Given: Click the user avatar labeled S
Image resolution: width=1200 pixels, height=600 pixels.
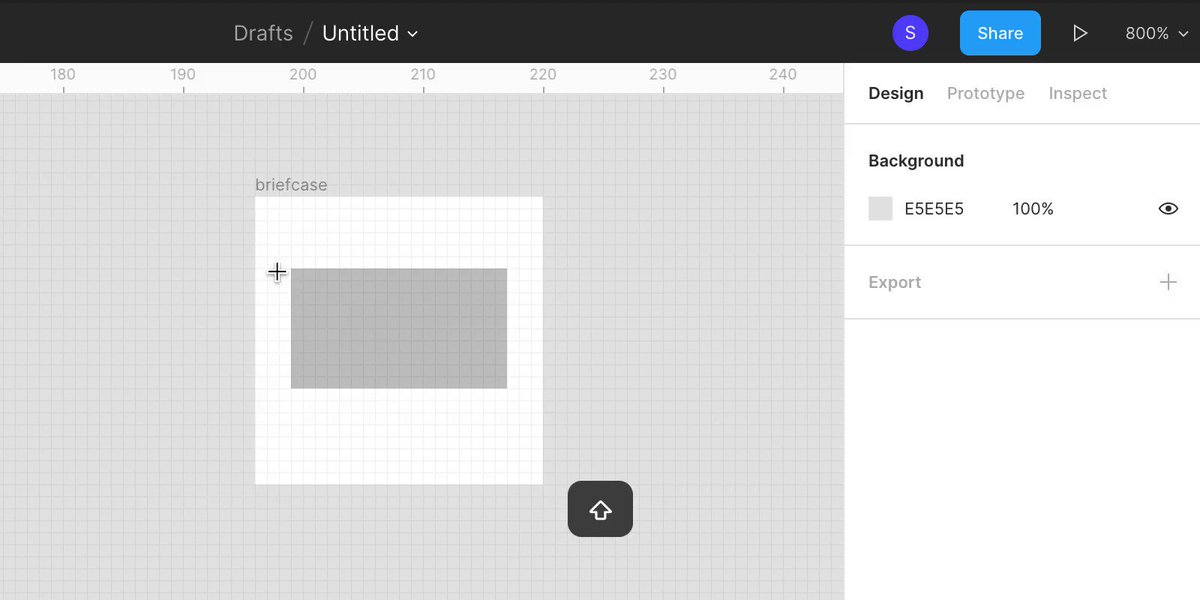Looking at the screenshot, I should (x=910, y=33).
